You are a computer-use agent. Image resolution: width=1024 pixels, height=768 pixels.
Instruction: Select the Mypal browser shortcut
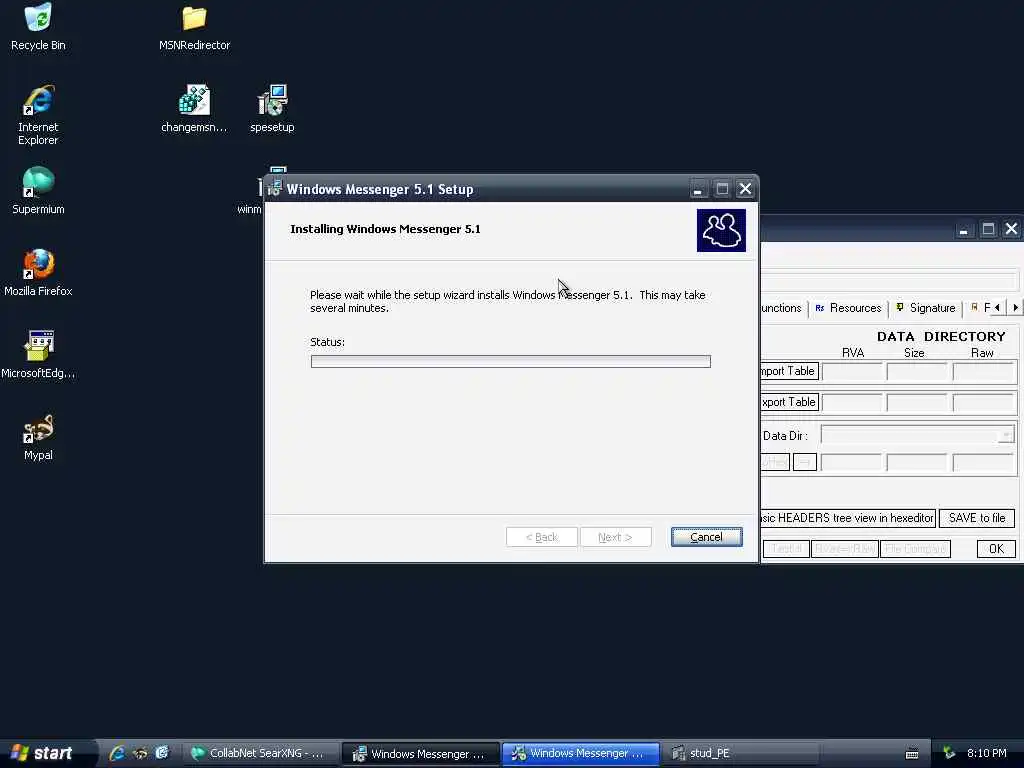38,437
